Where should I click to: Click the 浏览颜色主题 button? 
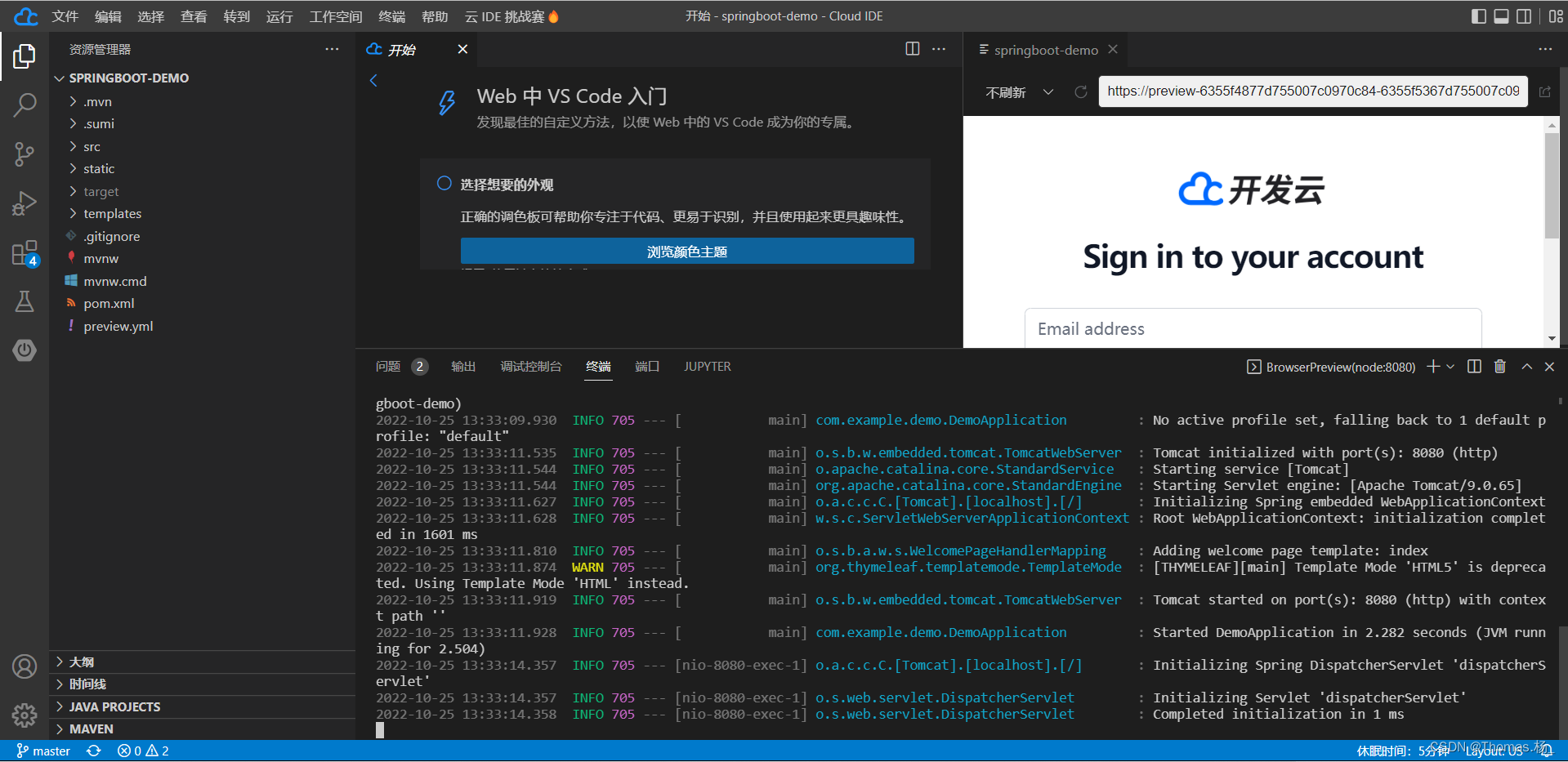coord(687,252)
